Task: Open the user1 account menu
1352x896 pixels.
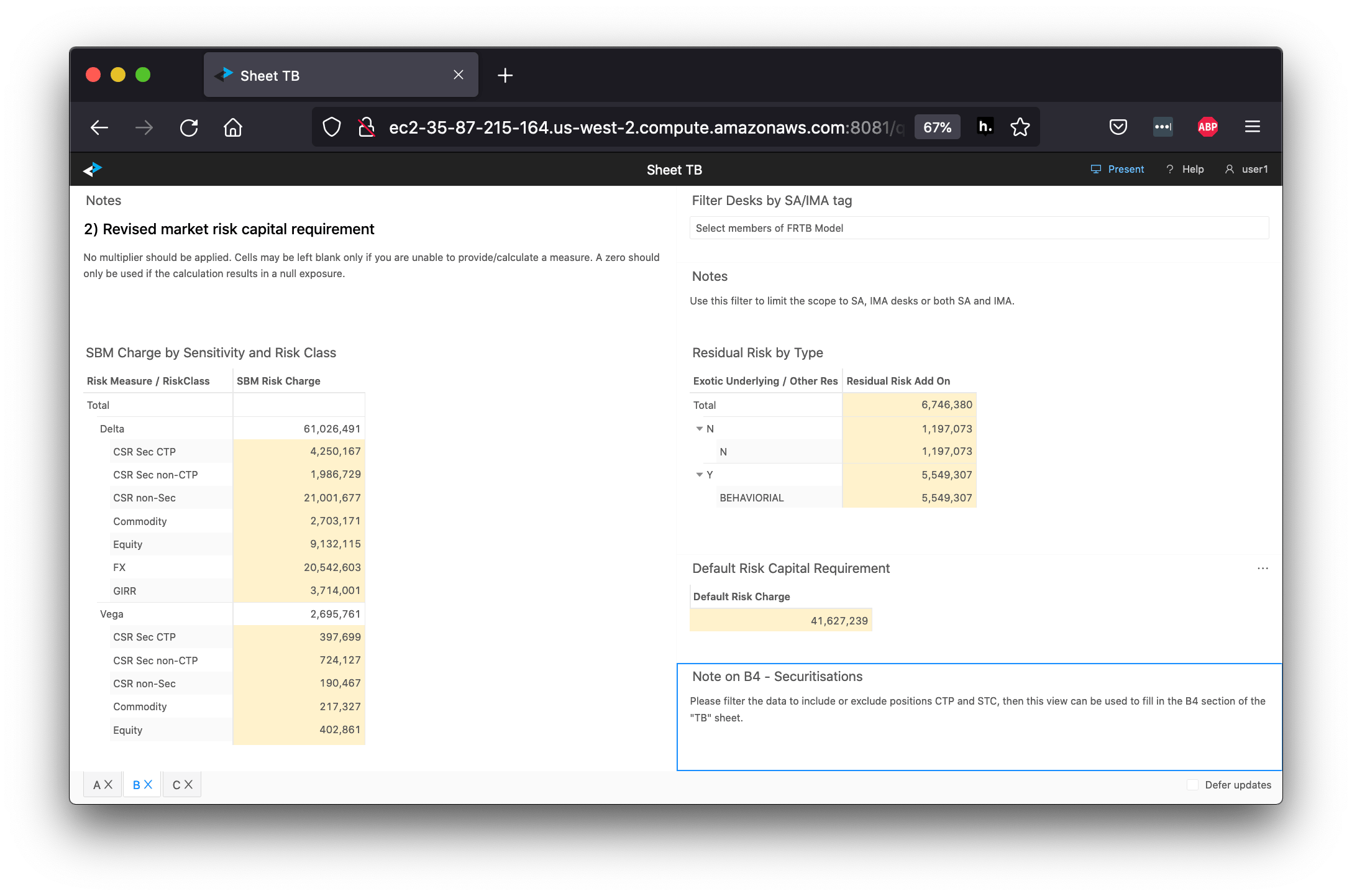Action: (x=1246, y=169)
